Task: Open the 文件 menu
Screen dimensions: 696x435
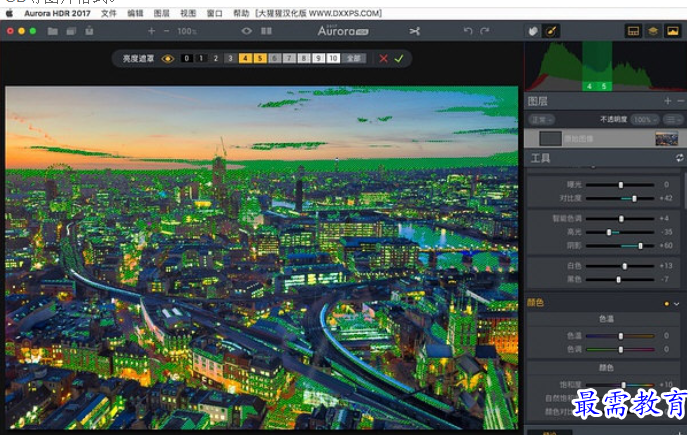Action: coord(109,13)
